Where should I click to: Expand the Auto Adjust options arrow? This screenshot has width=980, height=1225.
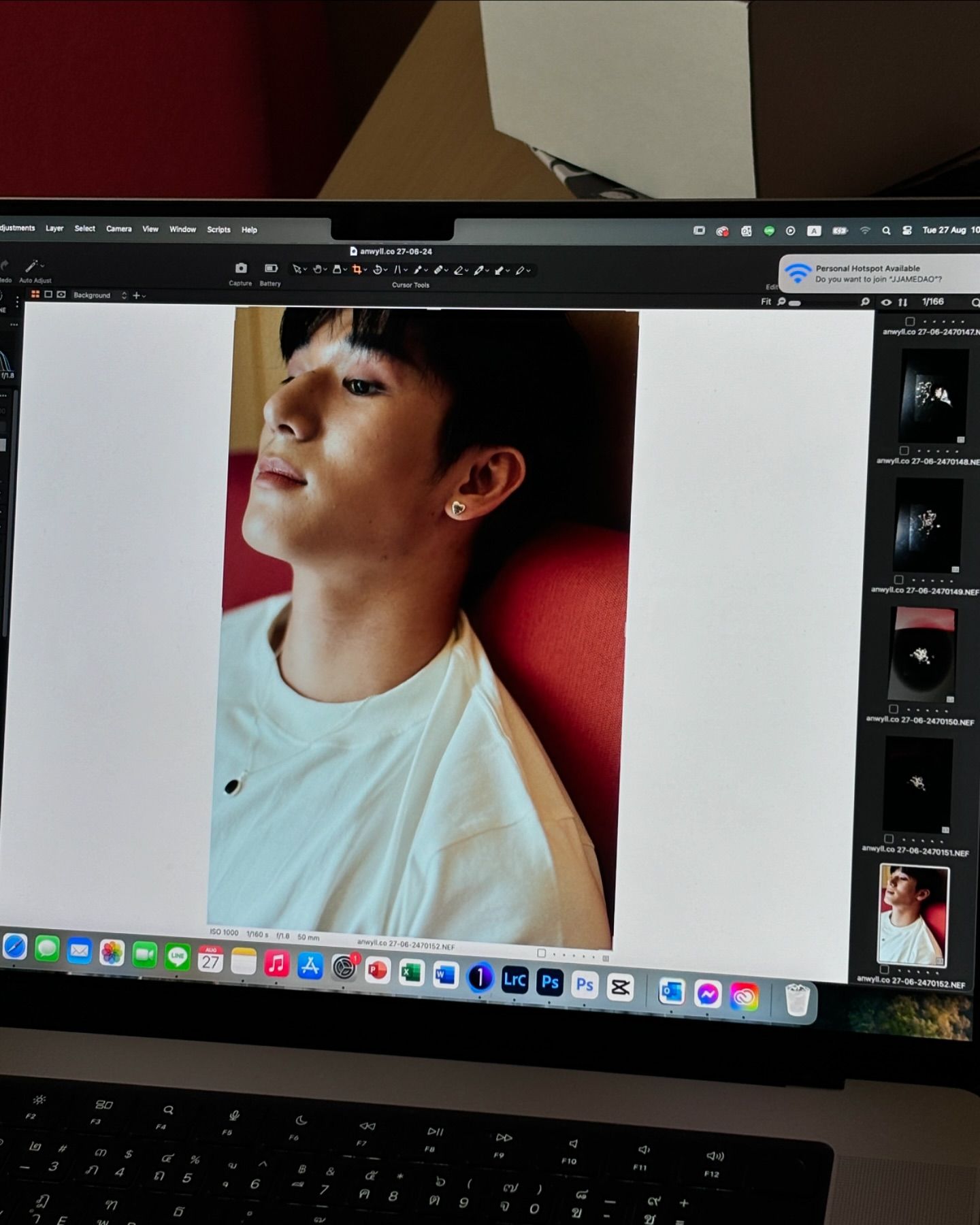(42, 265)
